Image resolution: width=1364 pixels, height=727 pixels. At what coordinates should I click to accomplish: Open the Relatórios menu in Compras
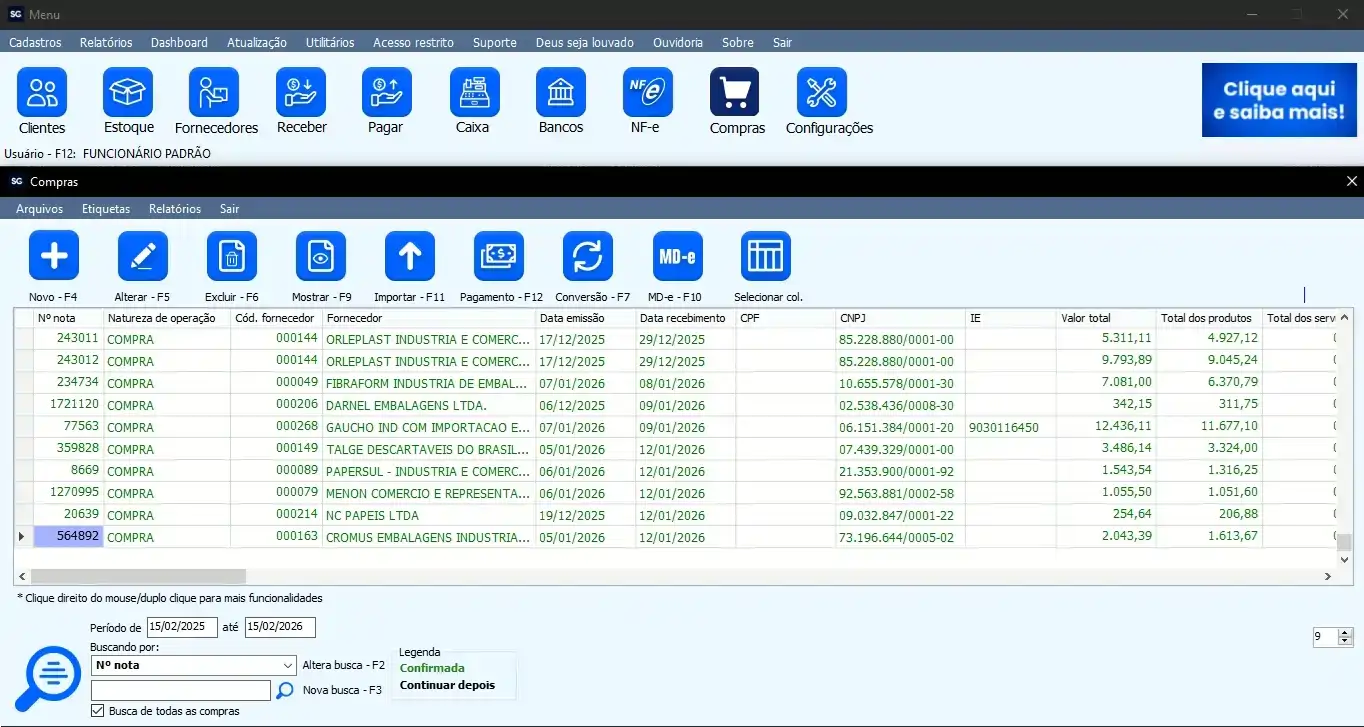tap(174, 209)
